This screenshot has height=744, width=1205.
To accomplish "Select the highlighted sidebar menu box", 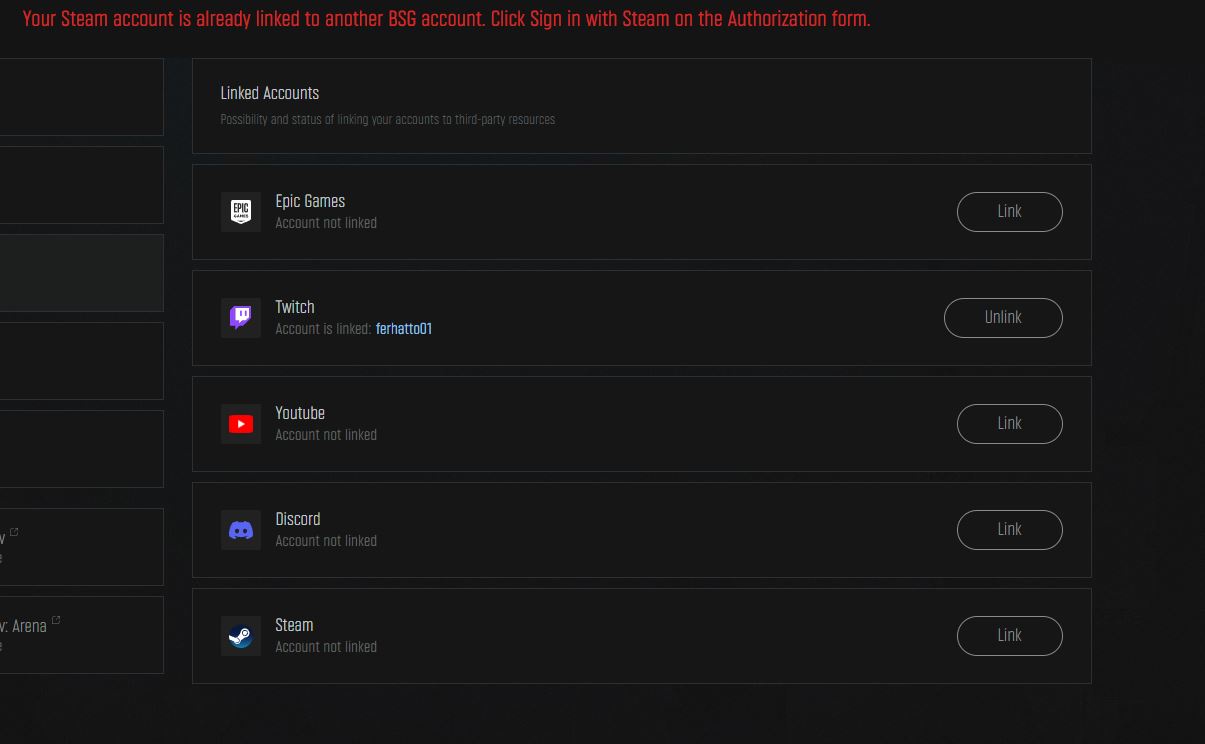I will (x=81, y=273).
